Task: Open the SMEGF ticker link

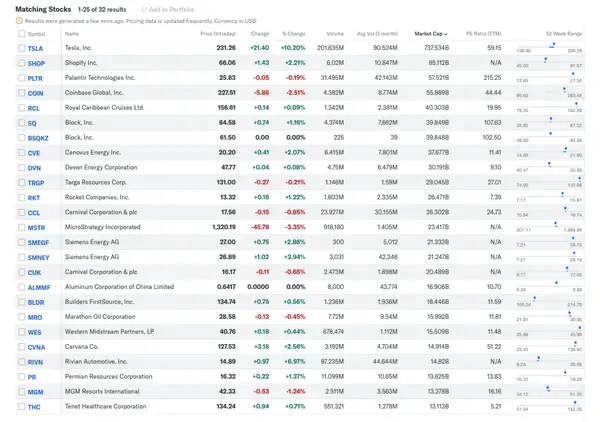Action: (38, 243)
